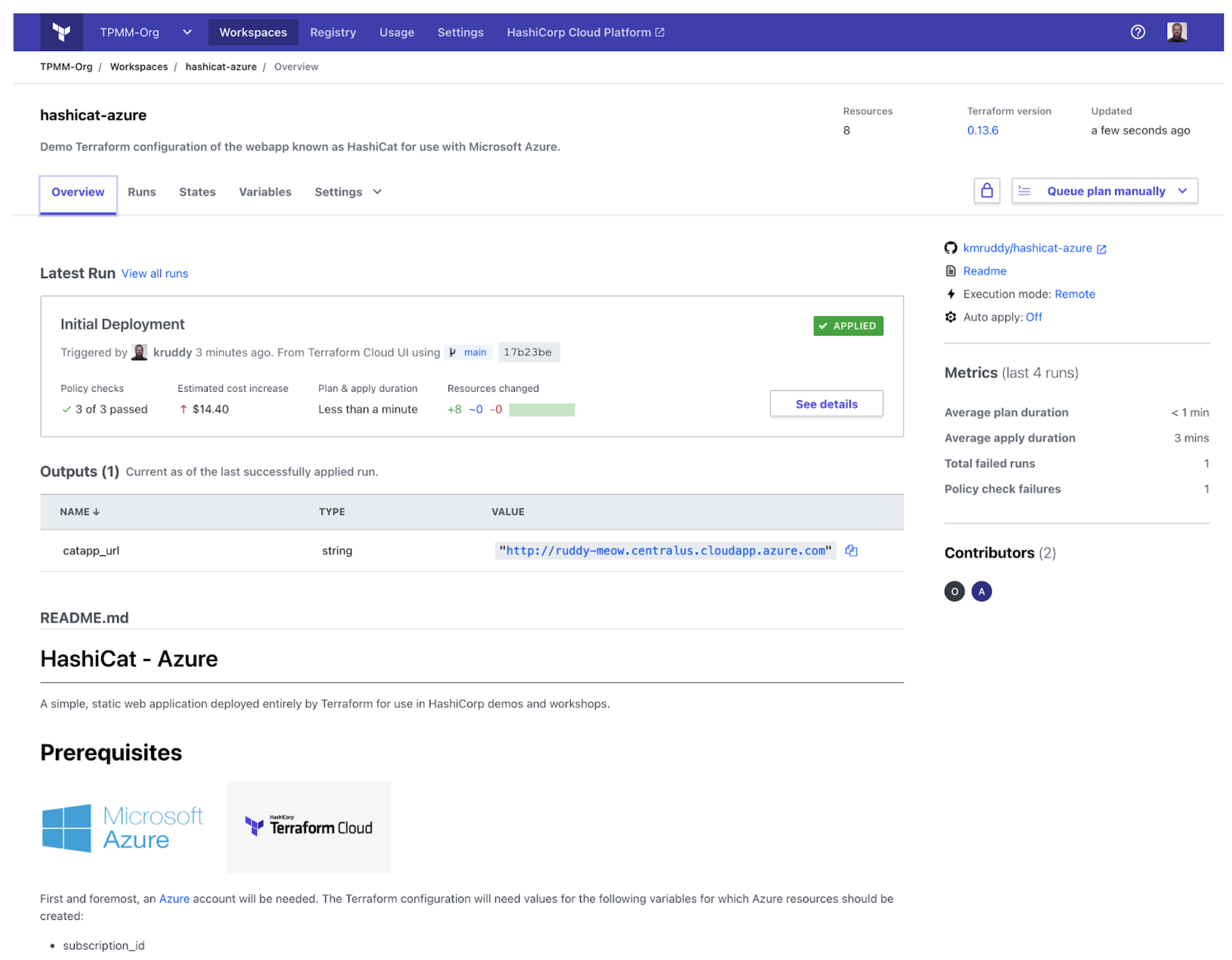Open the Settings tab dropdown chevron
Image resolution: width=1232 pixels, height=960 pixels.
click(x=377, y=192)
